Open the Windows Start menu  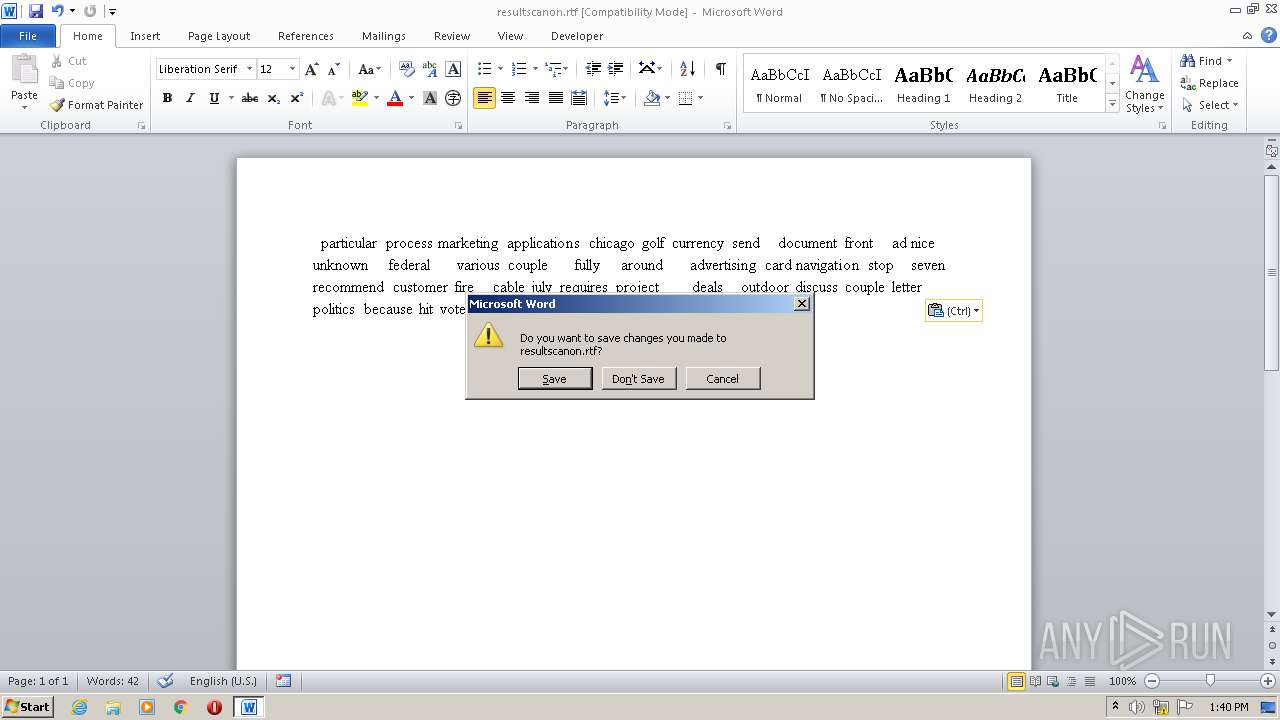click(x=28, y=707)
